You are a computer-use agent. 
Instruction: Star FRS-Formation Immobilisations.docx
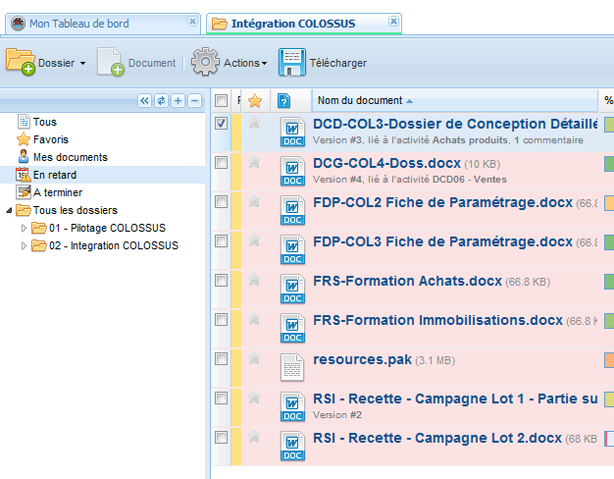pyautogui.click(x=255, y=318)
